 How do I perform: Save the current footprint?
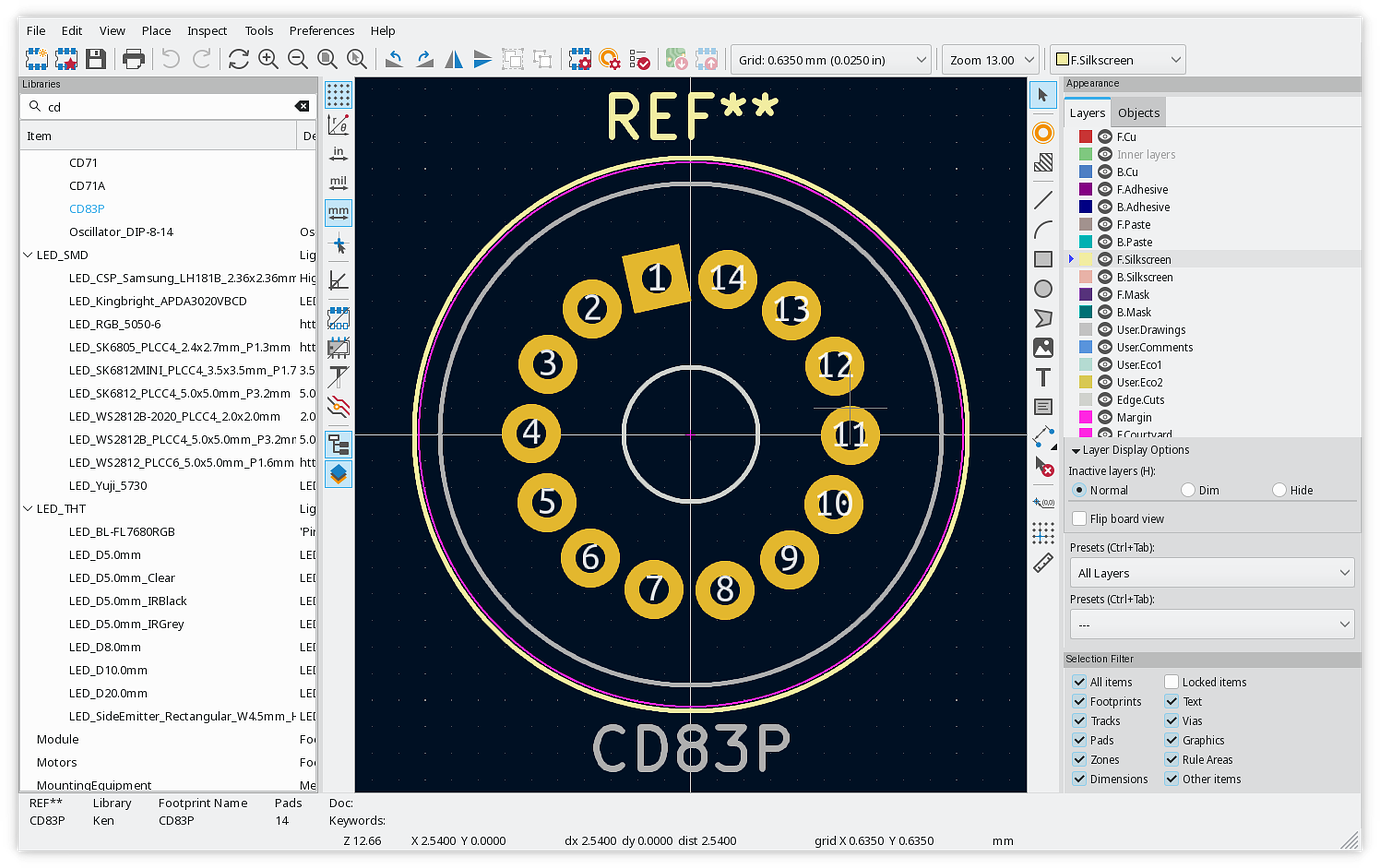pyautogui.click(x=93, y=59)
